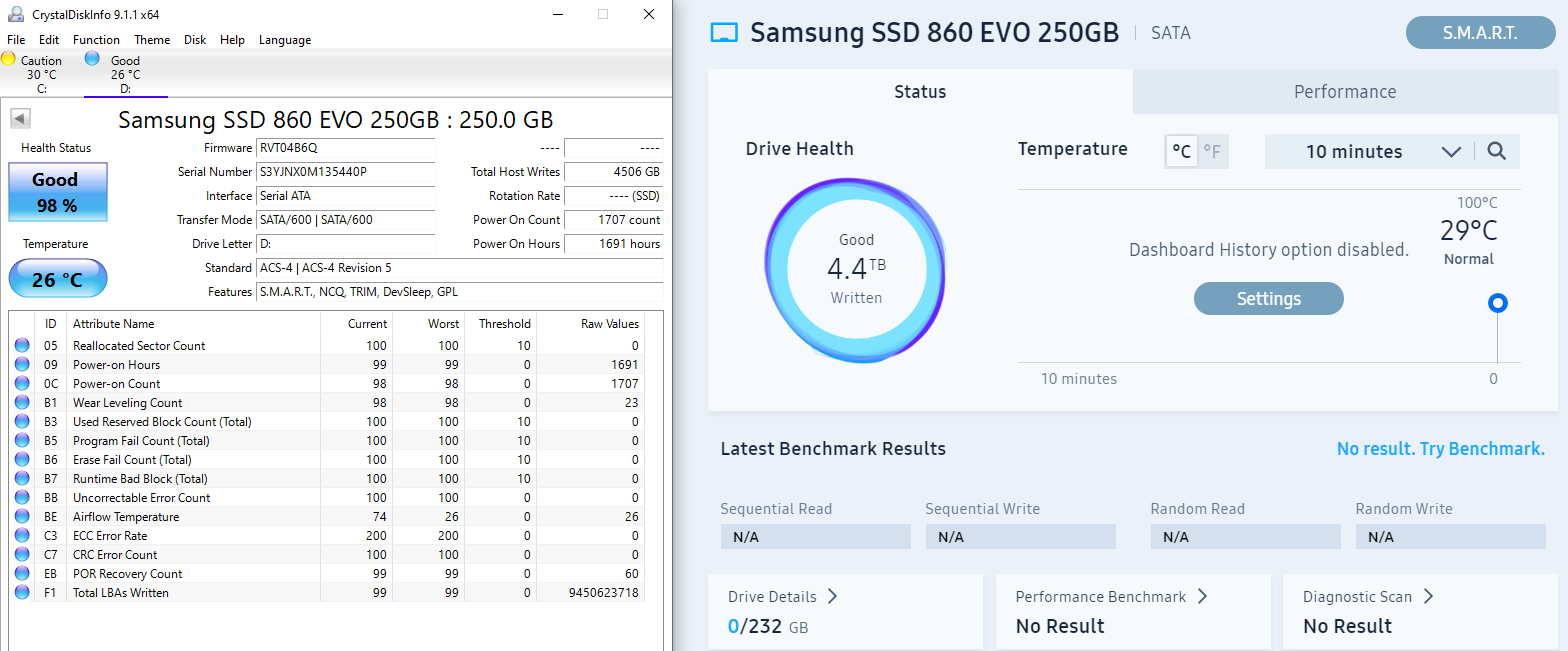Open the Function menu
1568x651 pixels.
pos(96,40)
